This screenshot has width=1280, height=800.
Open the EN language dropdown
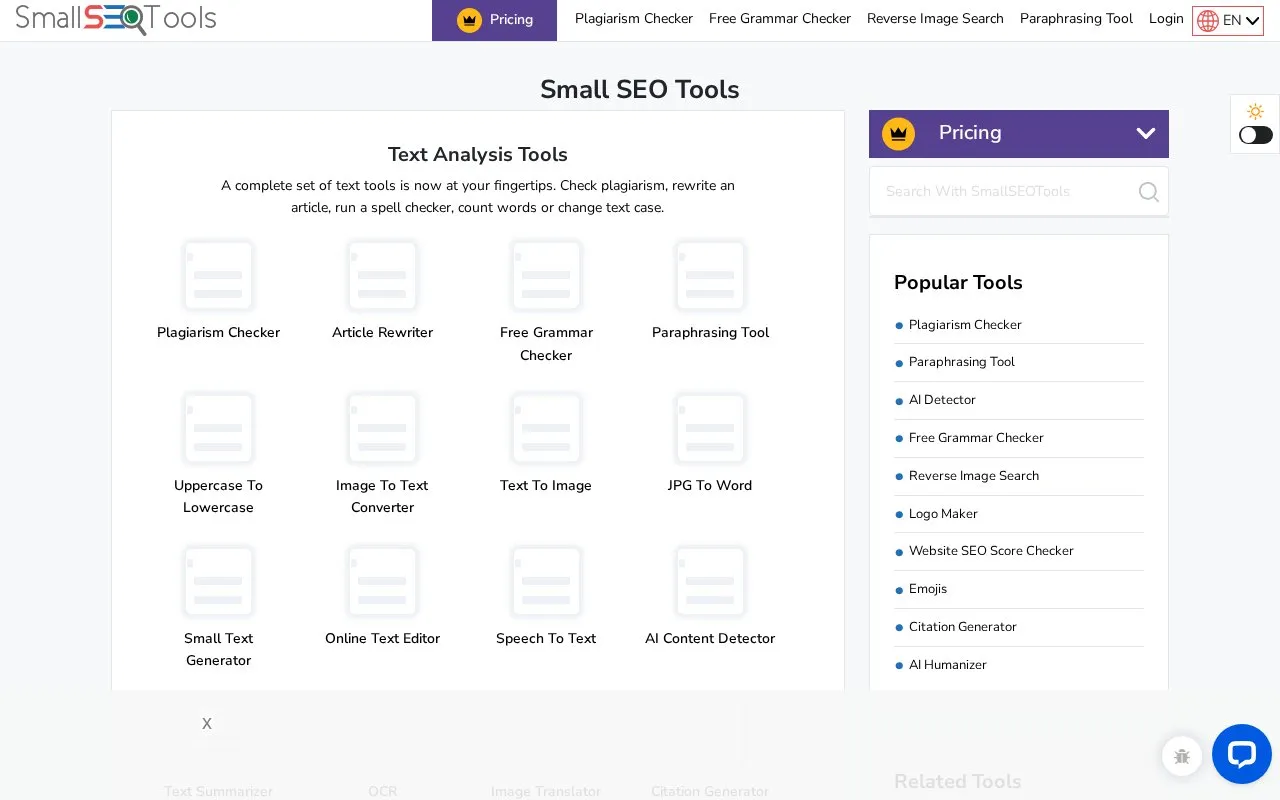coord(1228,21)
